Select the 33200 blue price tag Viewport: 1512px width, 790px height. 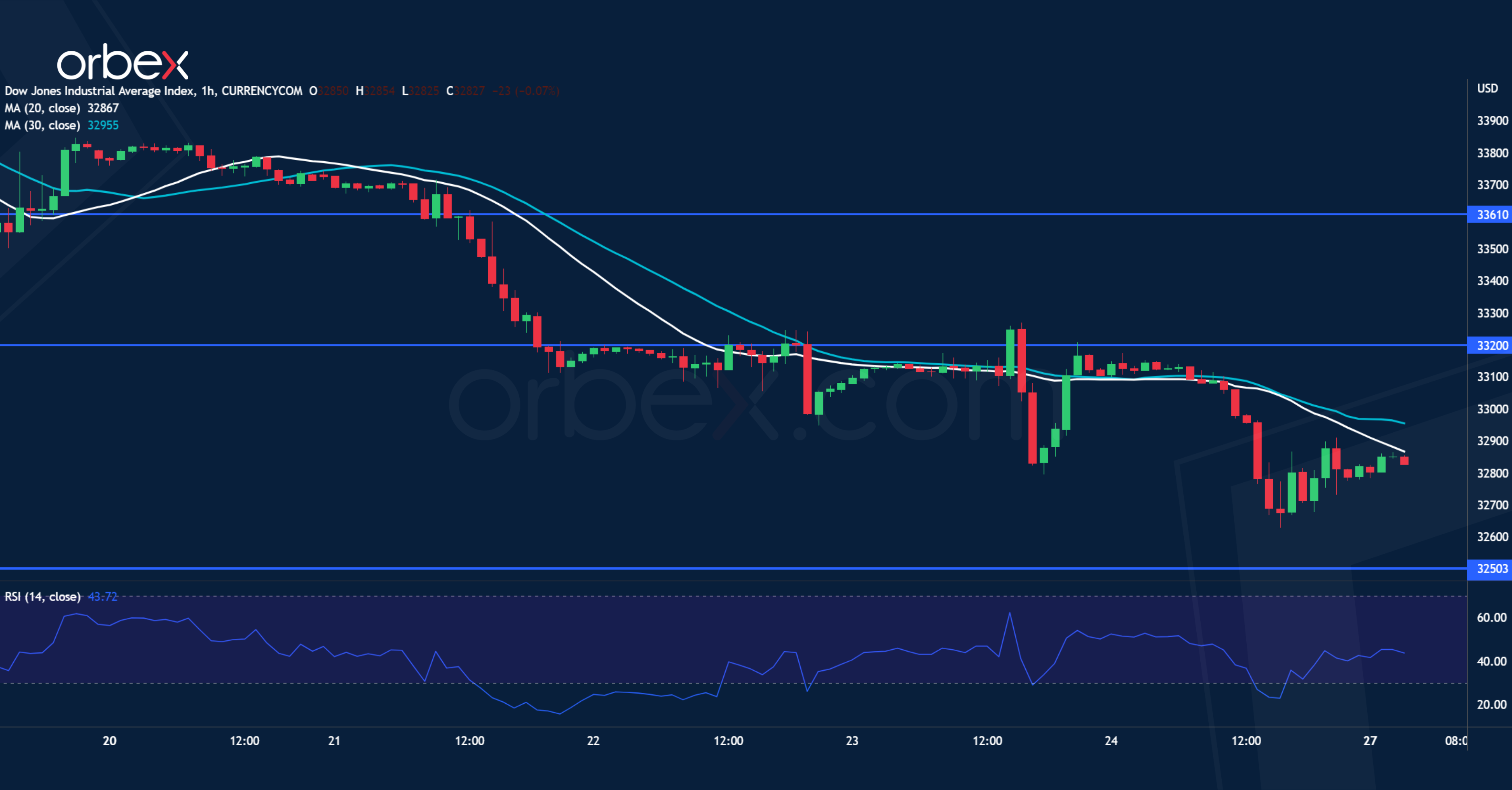point(1491,345)
